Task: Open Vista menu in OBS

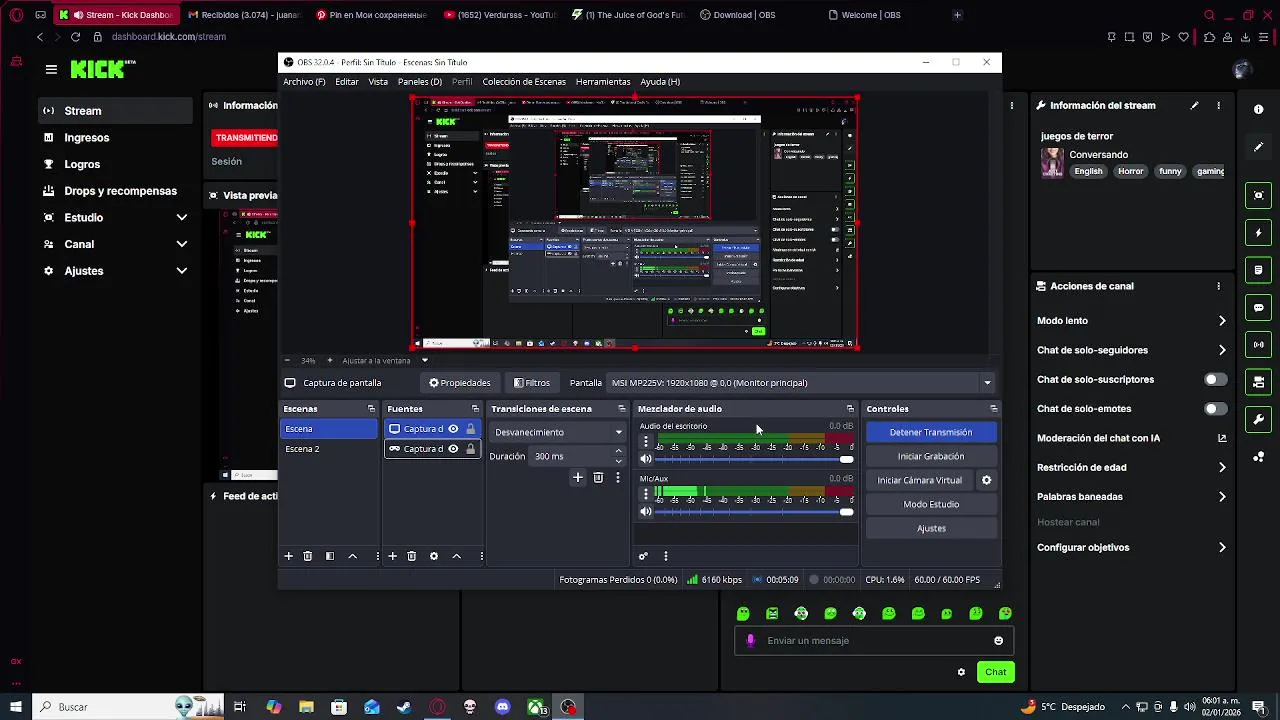Action: pos(378,82)
